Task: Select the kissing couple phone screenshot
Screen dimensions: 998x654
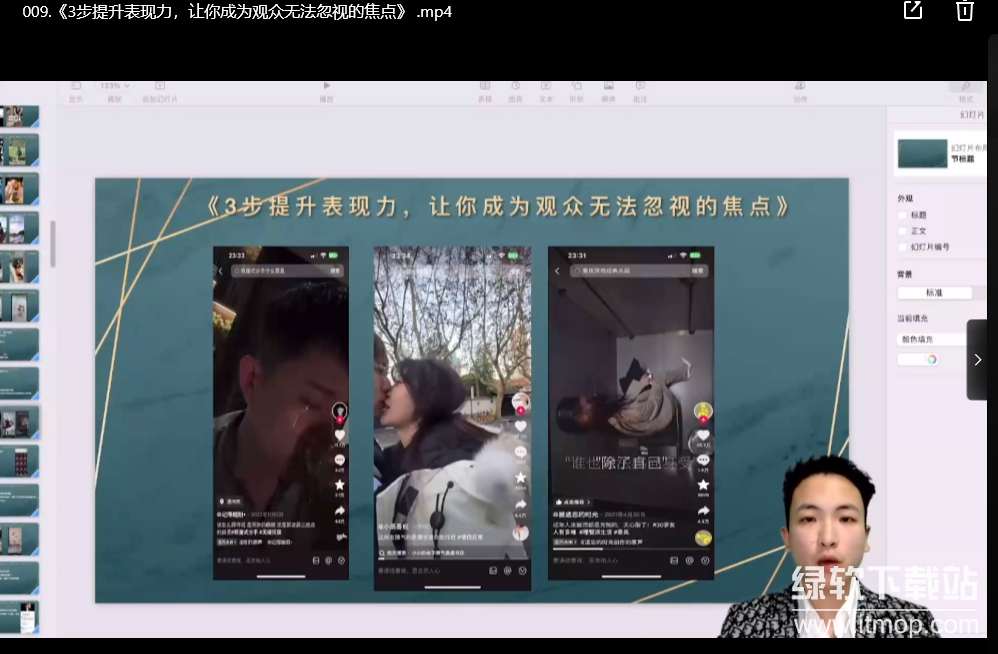Action: pyautogui.click(x=453, y=419)
